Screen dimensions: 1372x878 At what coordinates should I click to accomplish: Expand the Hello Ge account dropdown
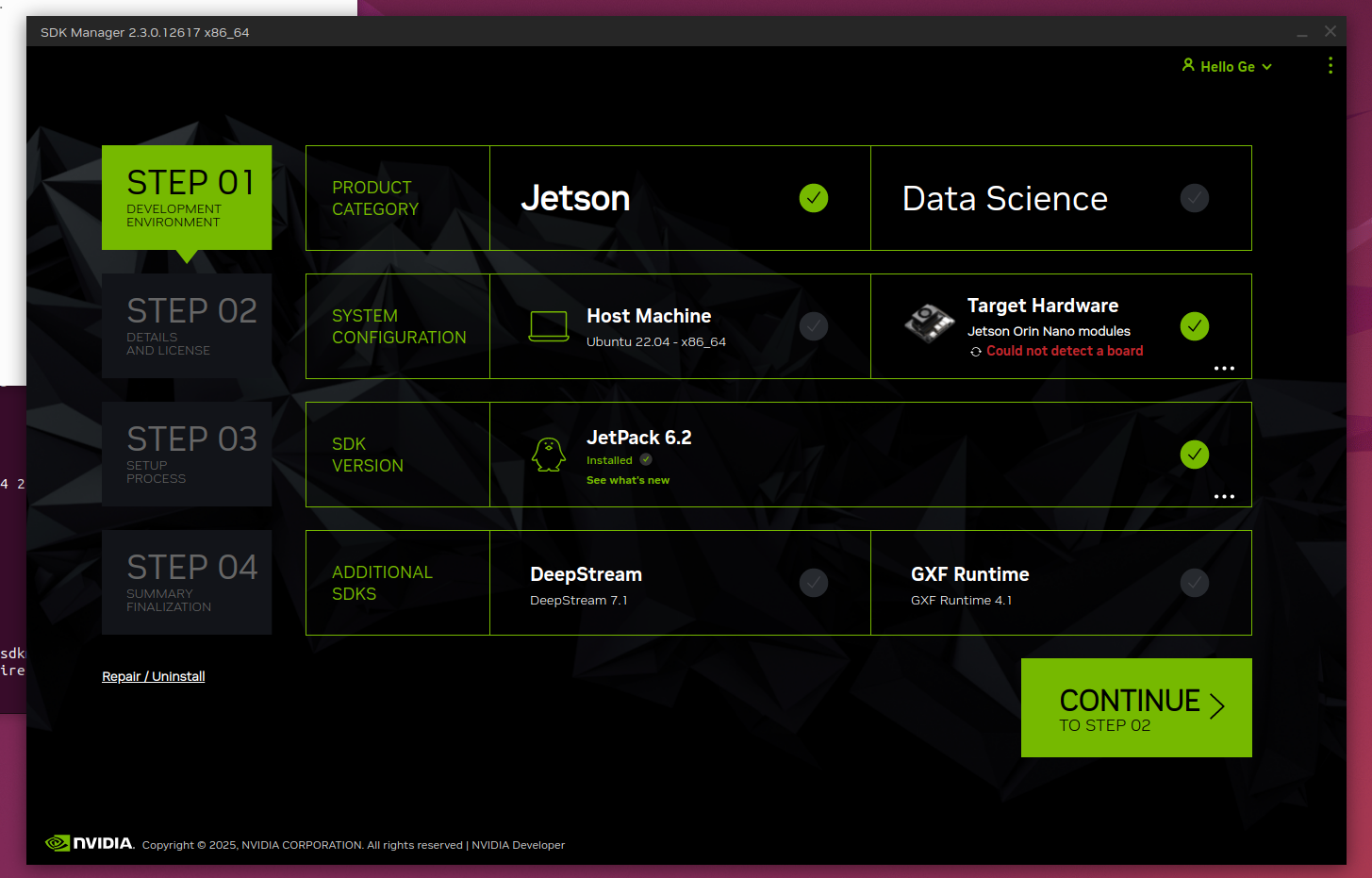[x=1236, y=67]
